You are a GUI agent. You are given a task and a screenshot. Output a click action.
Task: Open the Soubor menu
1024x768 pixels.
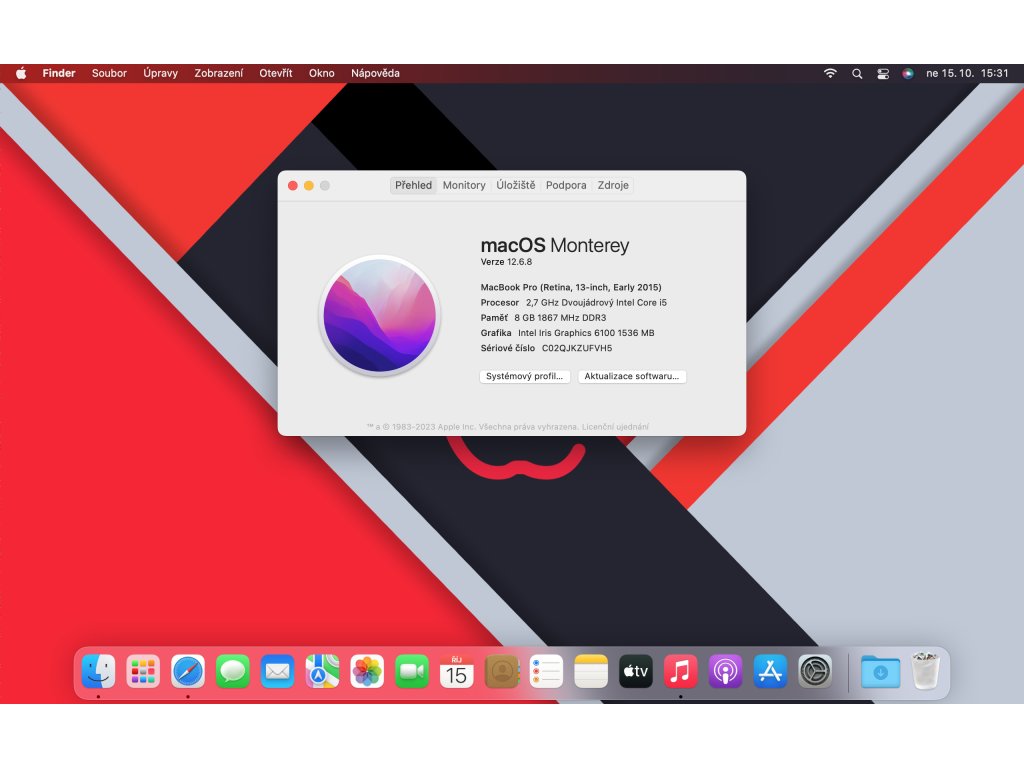pos(109,73)
